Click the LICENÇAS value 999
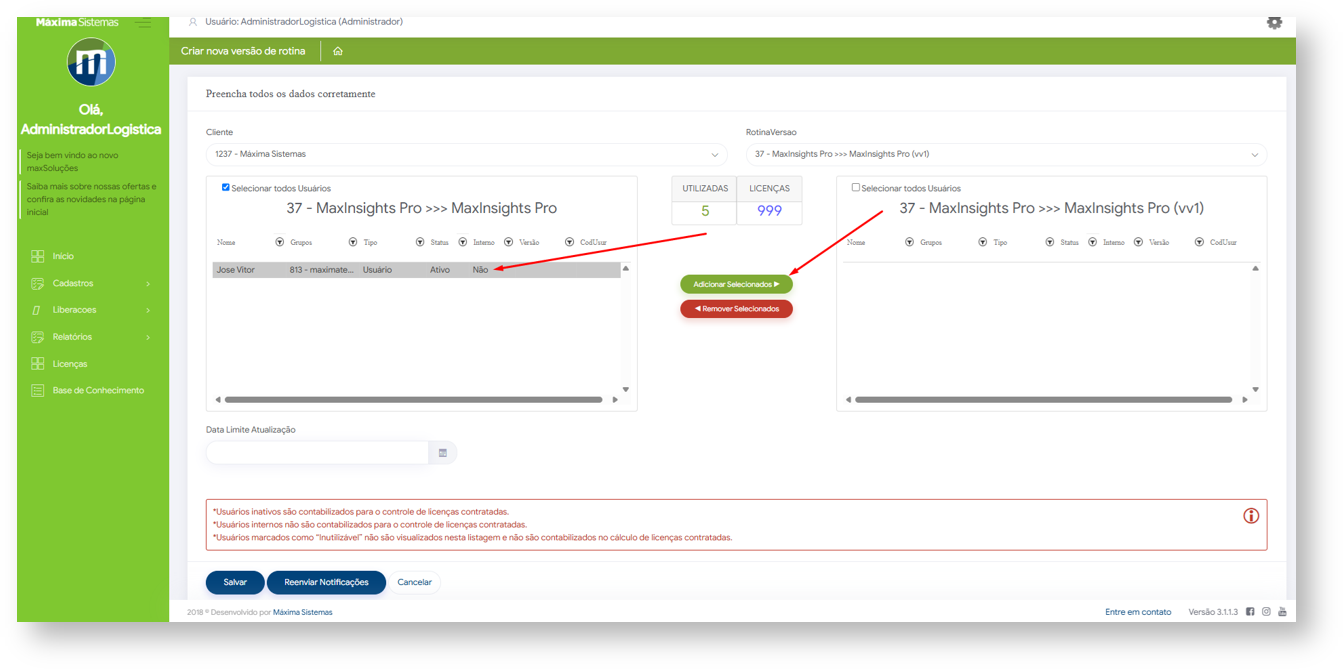Image resolution: width=1344 pixels, height=670 pixels. point(769,212)
